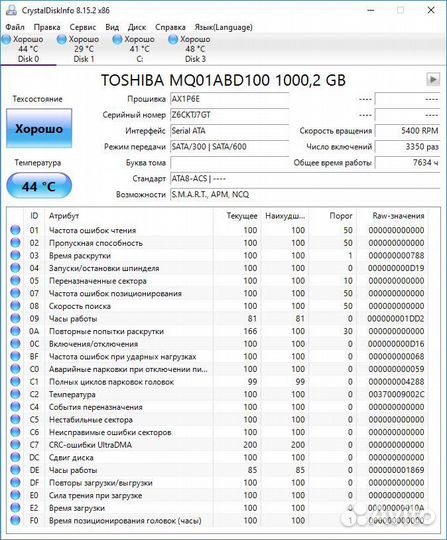This screenshot has width=447, height=540.
Task: Switch to the C: disk tab
Action: [x=139, y=49]
